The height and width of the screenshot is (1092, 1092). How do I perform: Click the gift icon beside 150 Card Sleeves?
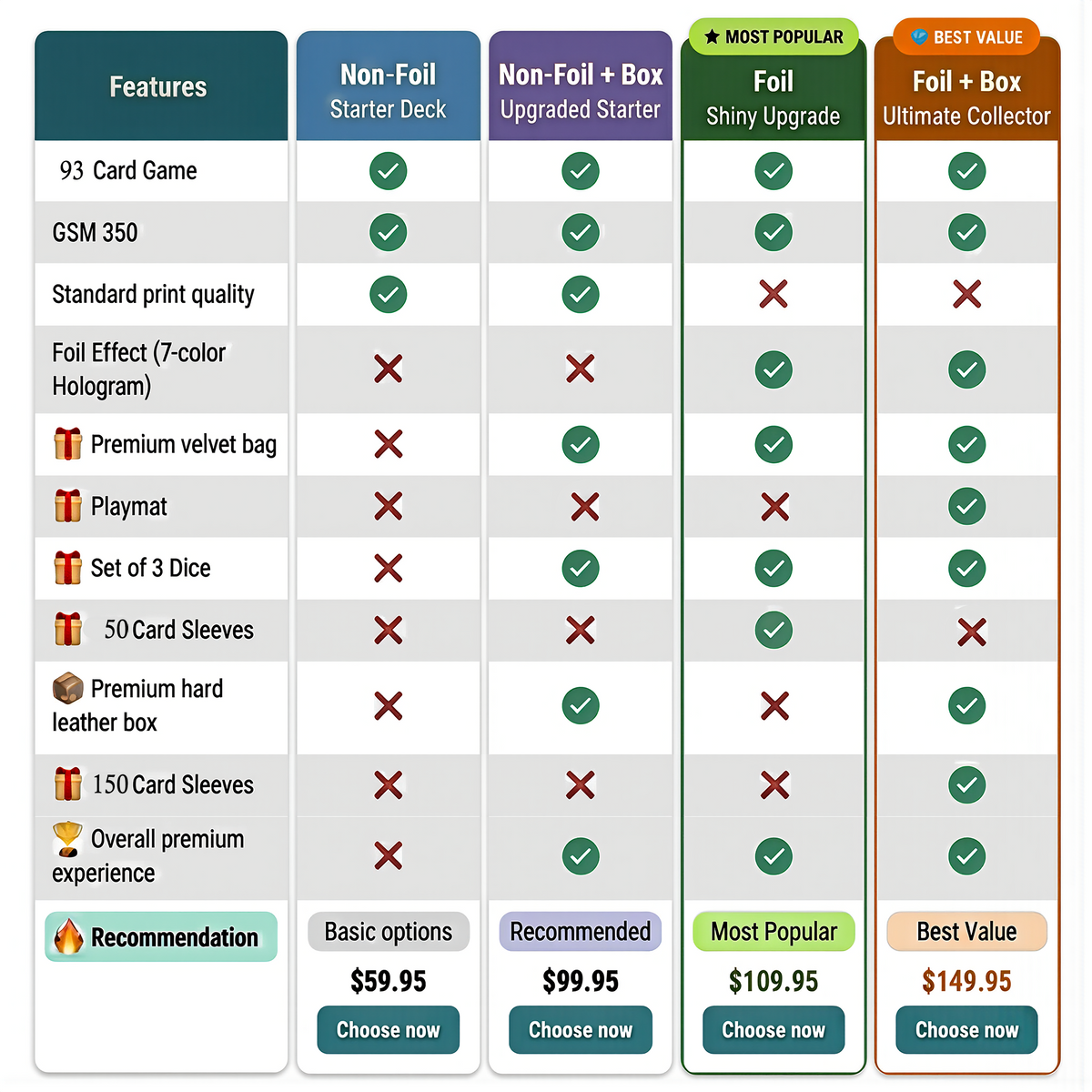[68, 784]
